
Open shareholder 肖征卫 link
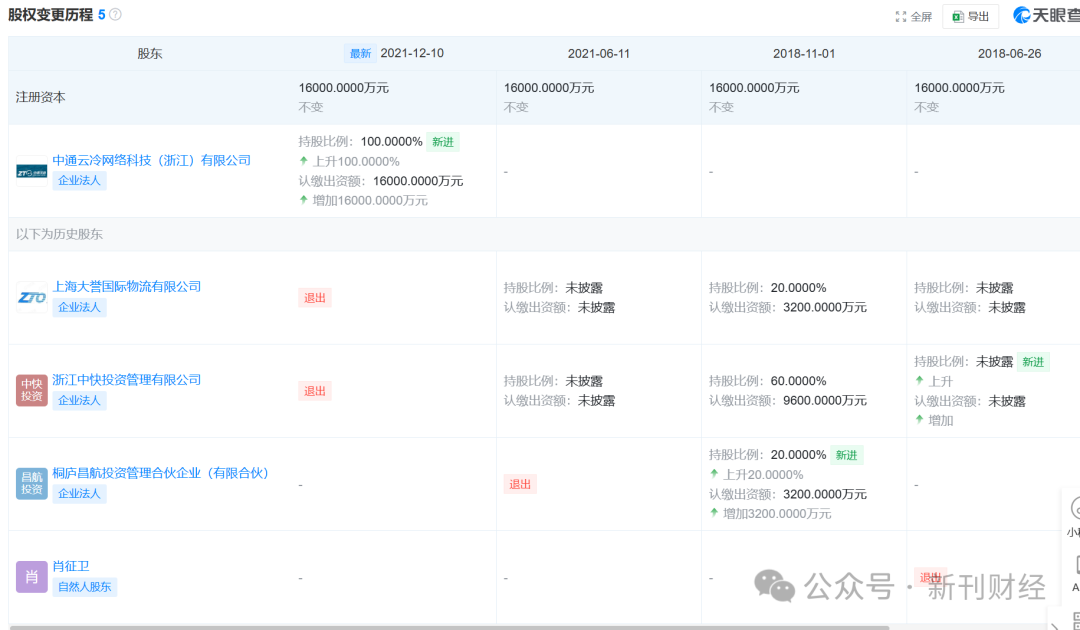(x=71, y=566)
